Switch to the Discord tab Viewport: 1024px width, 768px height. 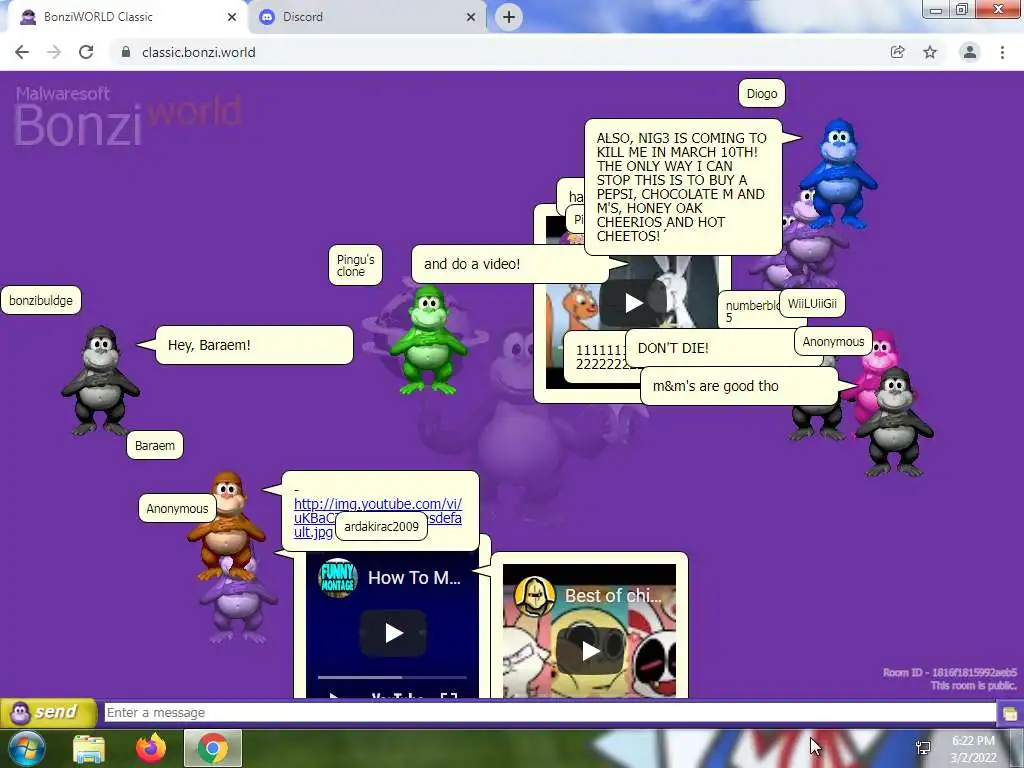coord(368,17)
